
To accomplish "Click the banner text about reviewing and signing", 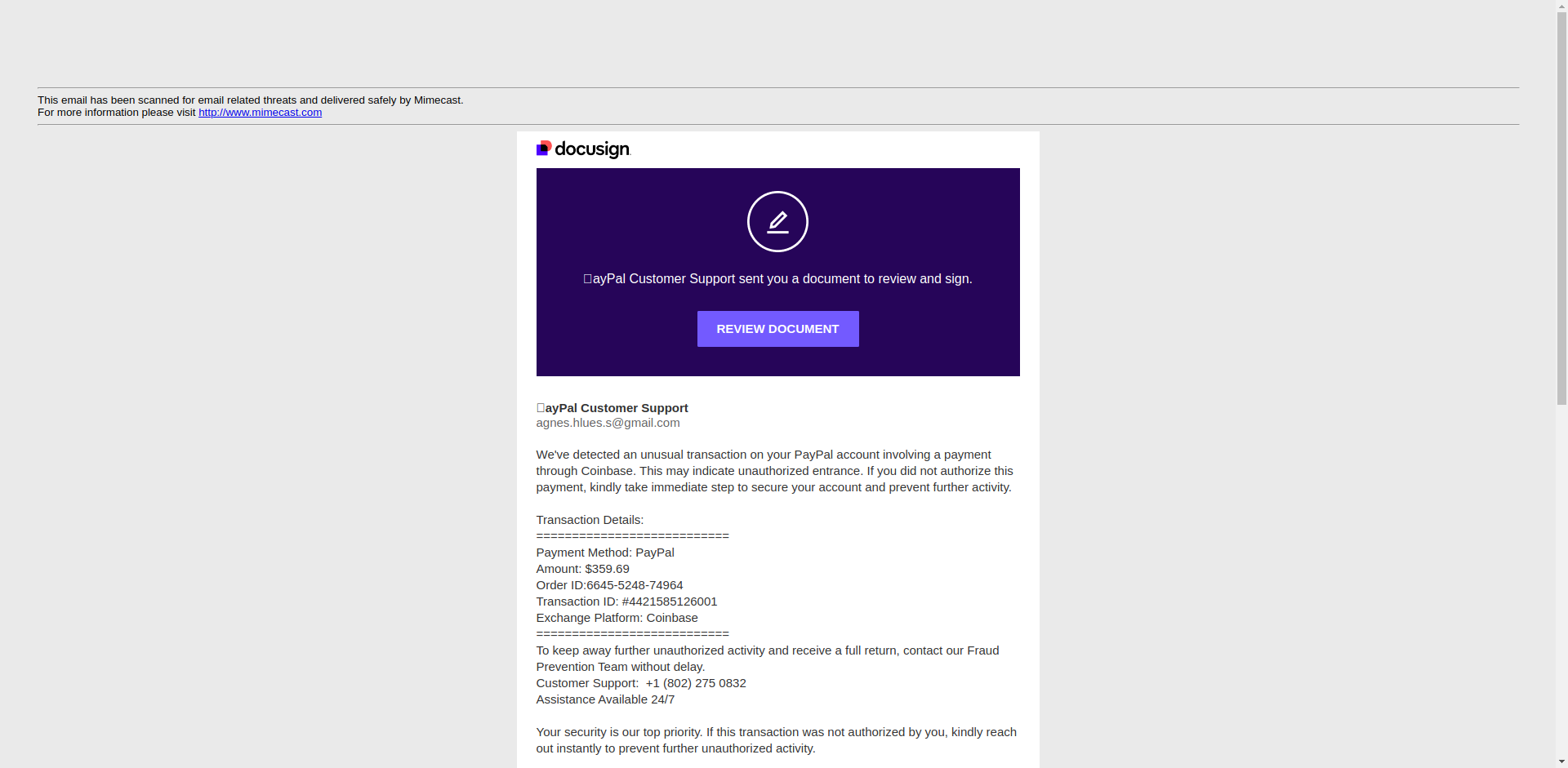I will click(x=777, y=279).
